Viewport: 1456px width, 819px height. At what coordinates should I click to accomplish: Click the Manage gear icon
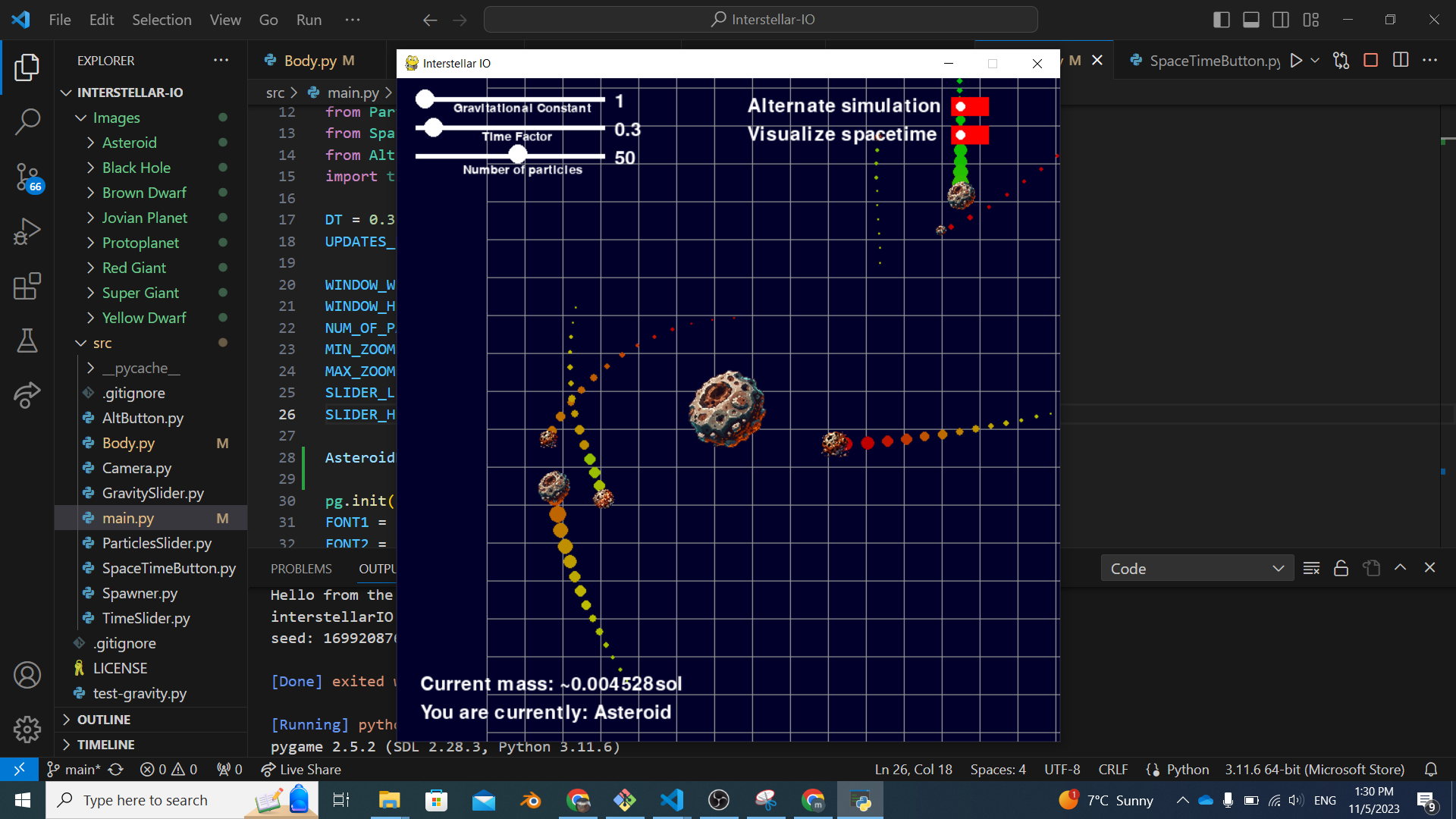pyautogui.click(x=27, y=730)
